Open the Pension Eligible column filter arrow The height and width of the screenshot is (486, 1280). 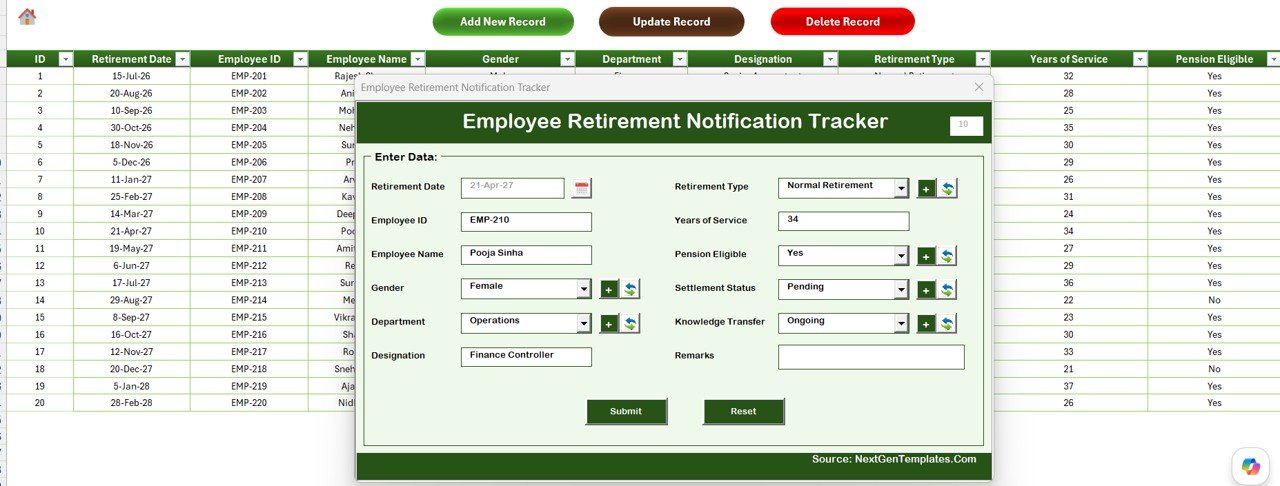pyautogui.click(x=1271, y=59)
